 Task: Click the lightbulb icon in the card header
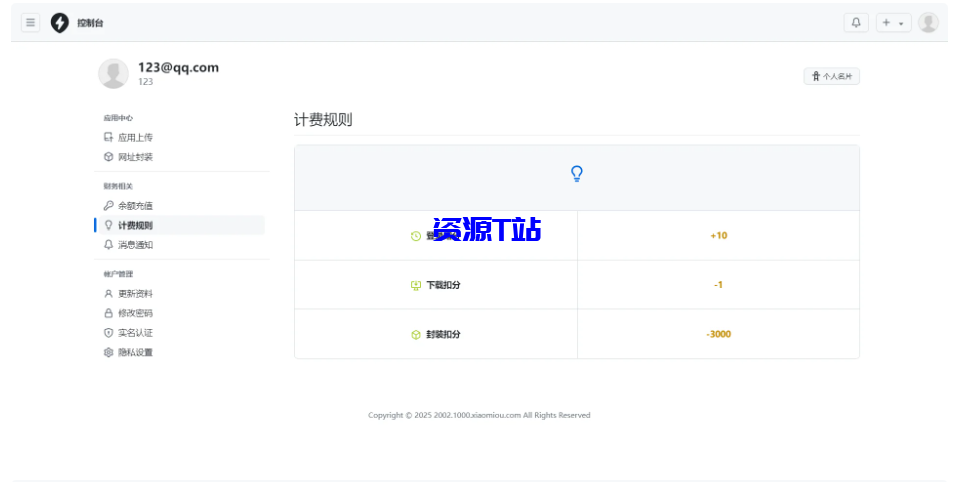576,174
